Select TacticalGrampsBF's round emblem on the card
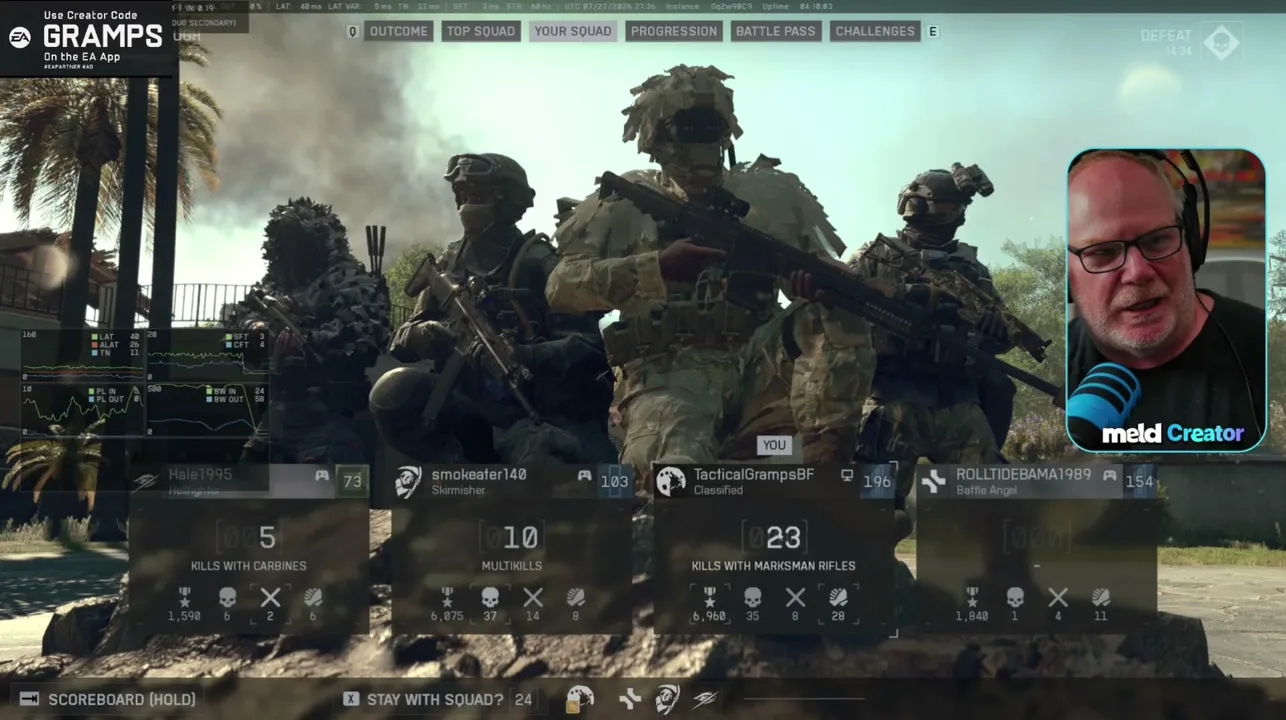This screenshot has height=720, width=1286. (670, 482)
